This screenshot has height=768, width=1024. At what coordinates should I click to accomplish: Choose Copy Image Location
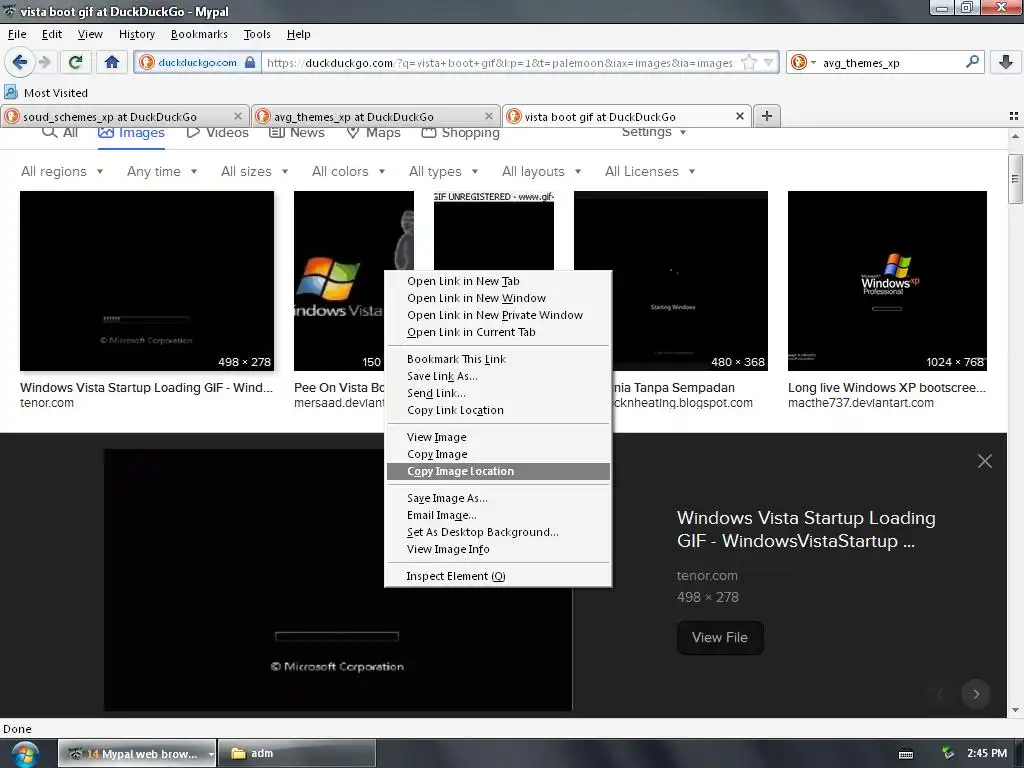point(498,471)
